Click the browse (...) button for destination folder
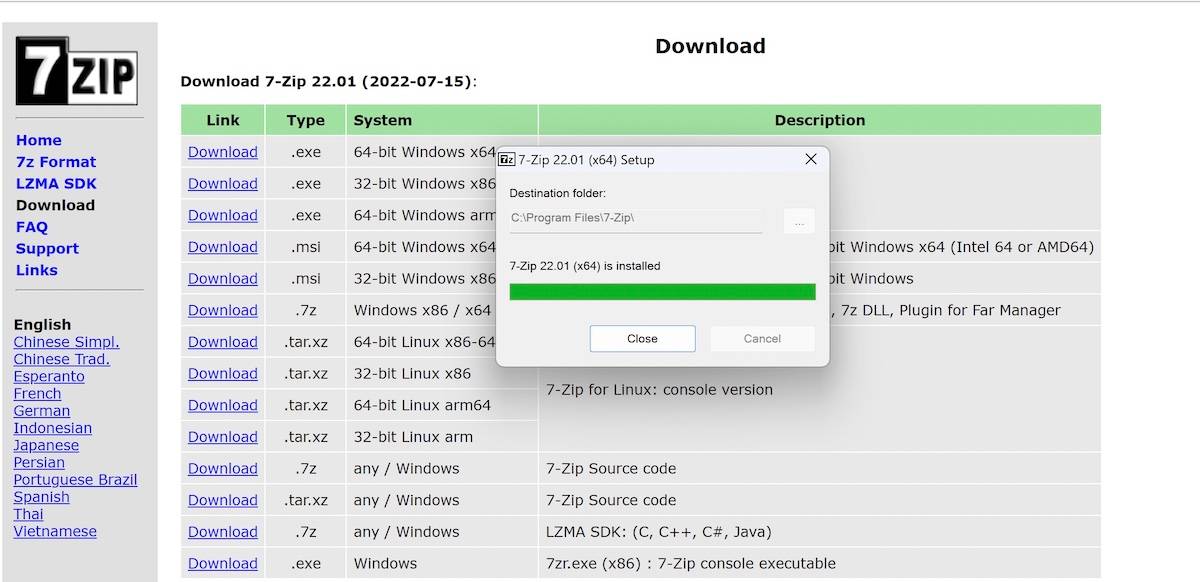Viewport: 1200px width, 582px height. click(799, 222)
